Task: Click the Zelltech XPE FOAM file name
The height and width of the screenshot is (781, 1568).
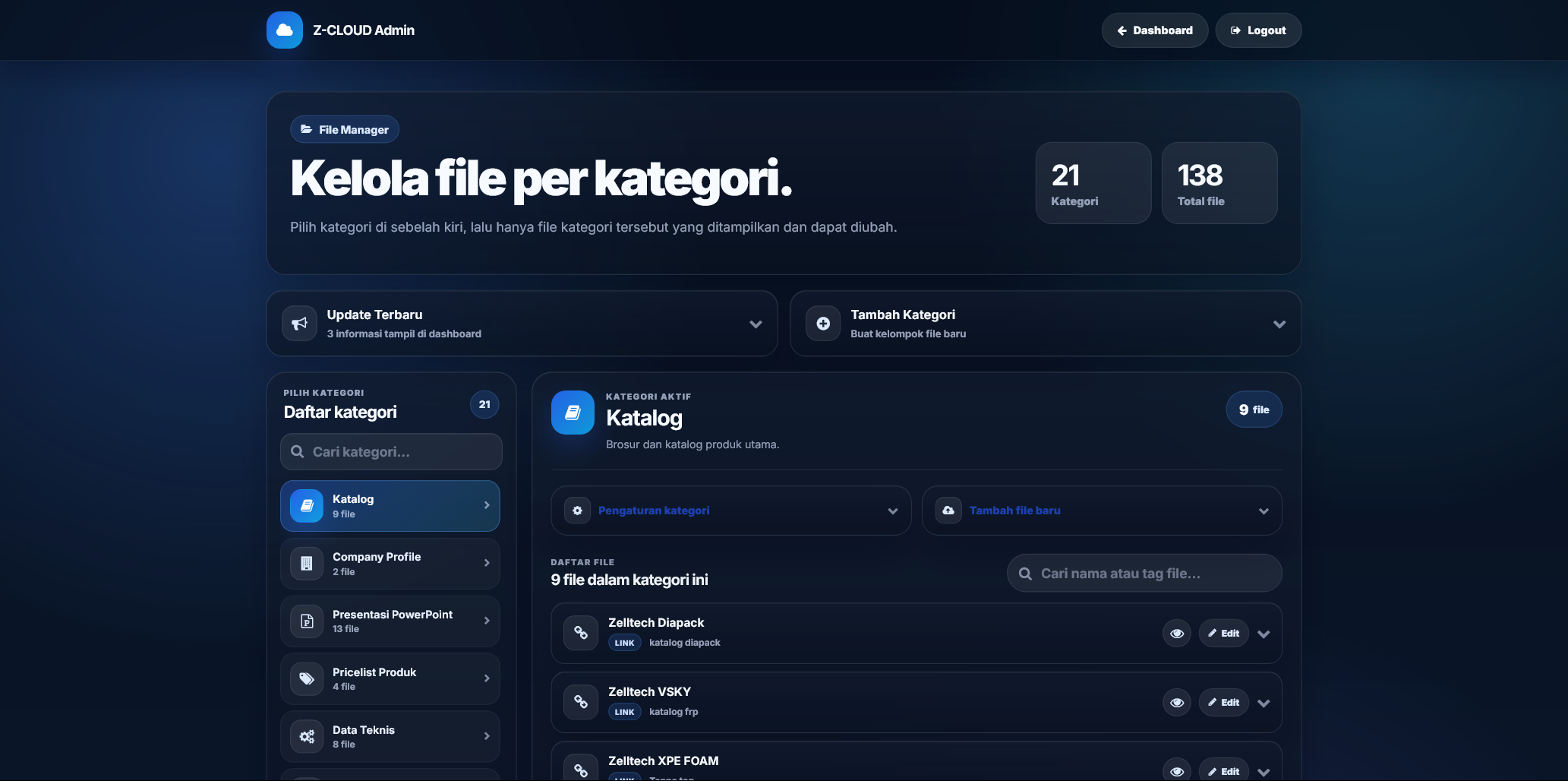Action: click(x=664, y=760)
